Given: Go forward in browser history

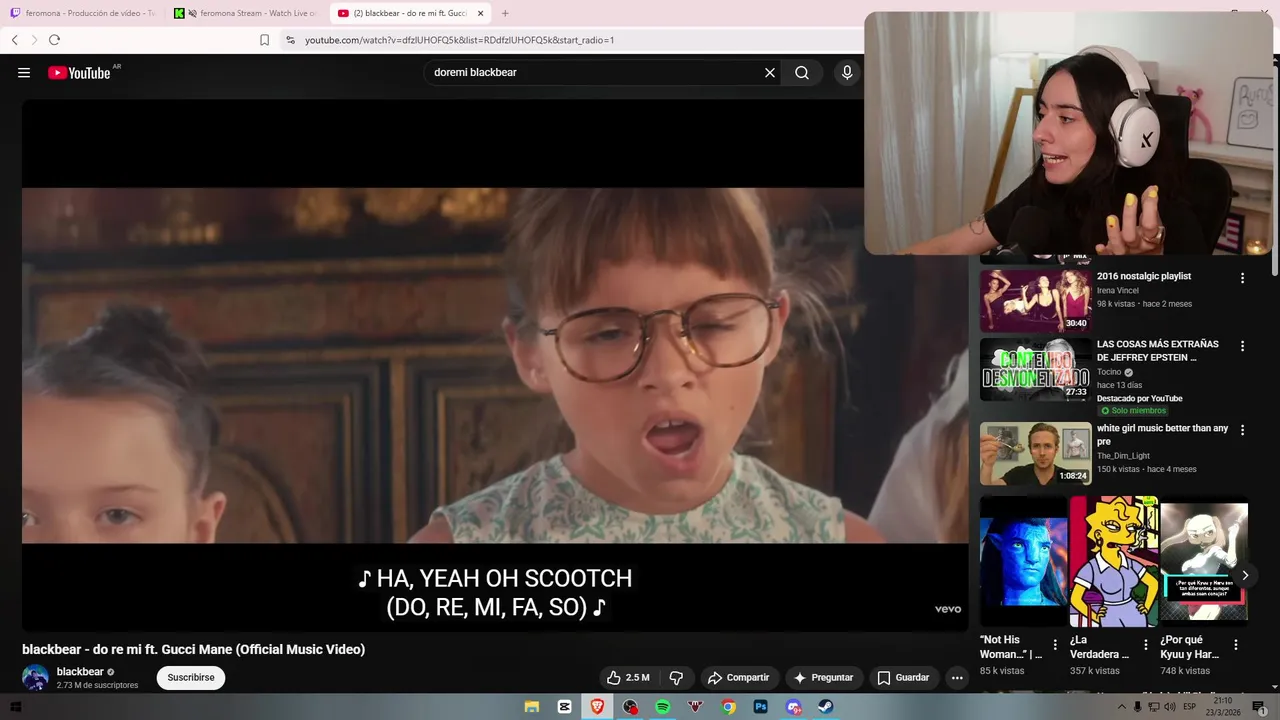Looking at the screenshot, I should (34, 40).
